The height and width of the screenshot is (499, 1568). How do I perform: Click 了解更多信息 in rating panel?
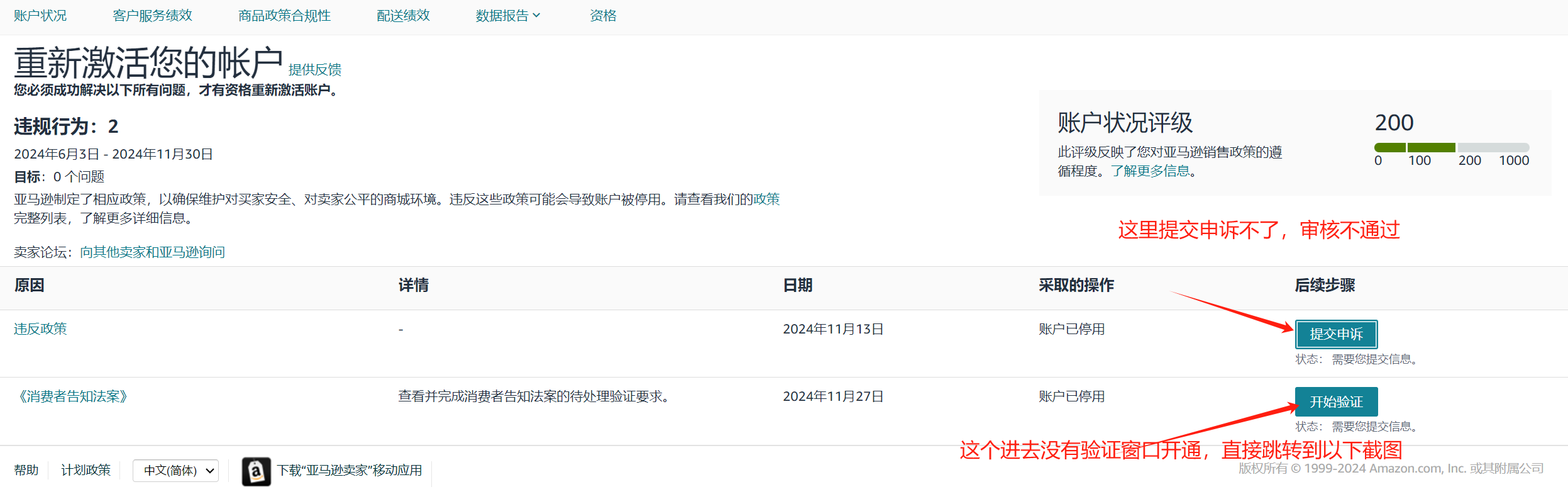click(1150, 171)
